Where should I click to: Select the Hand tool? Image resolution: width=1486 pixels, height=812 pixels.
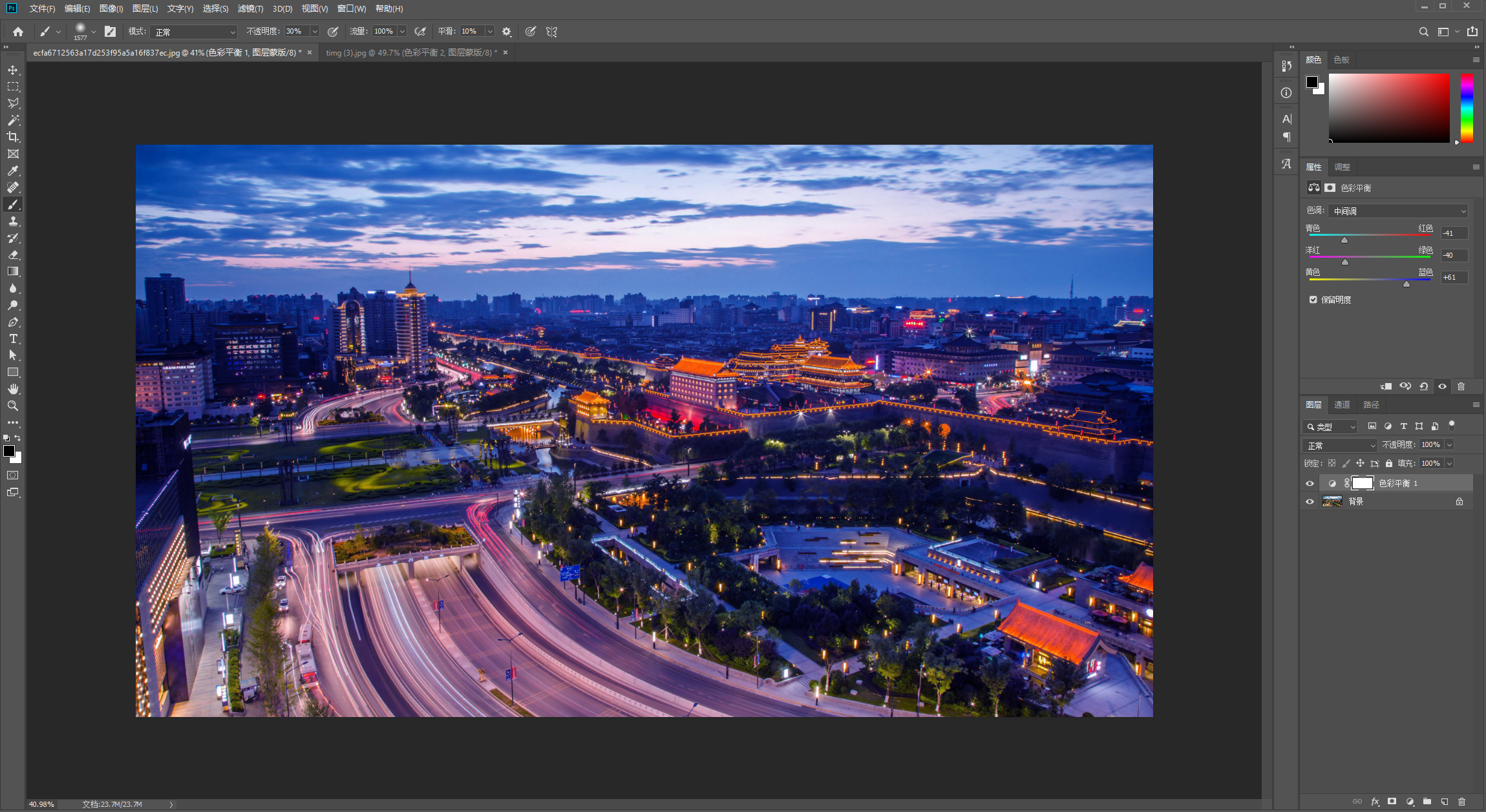[13, 389]
